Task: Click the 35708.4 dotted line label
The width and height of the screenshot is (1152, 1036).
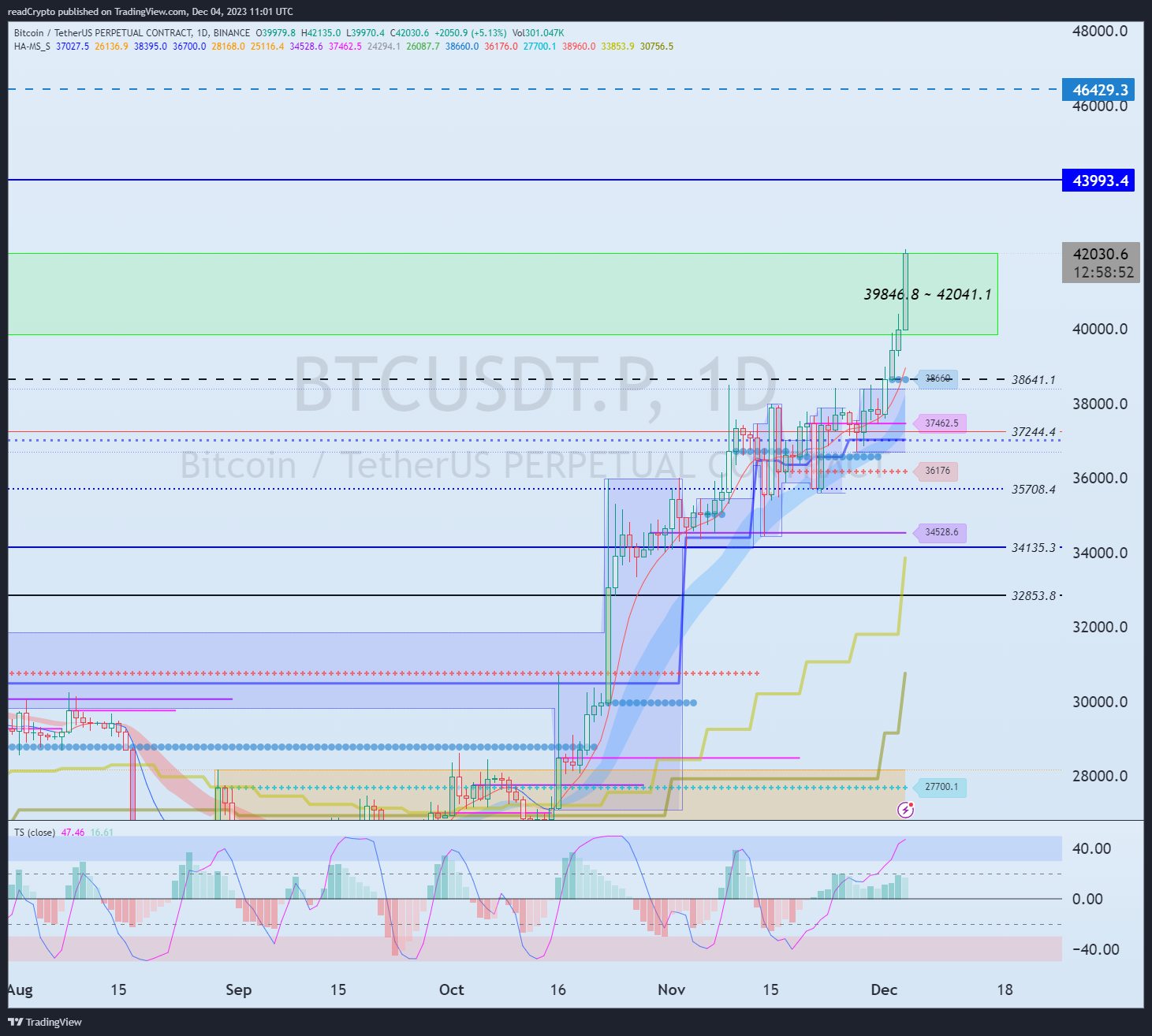Action: [x=1033, y=490]
